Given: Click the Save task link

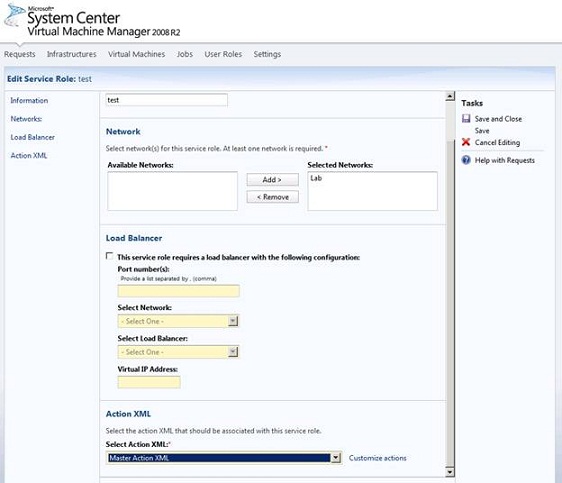Looking at the screenshot, I should [482, 130].
